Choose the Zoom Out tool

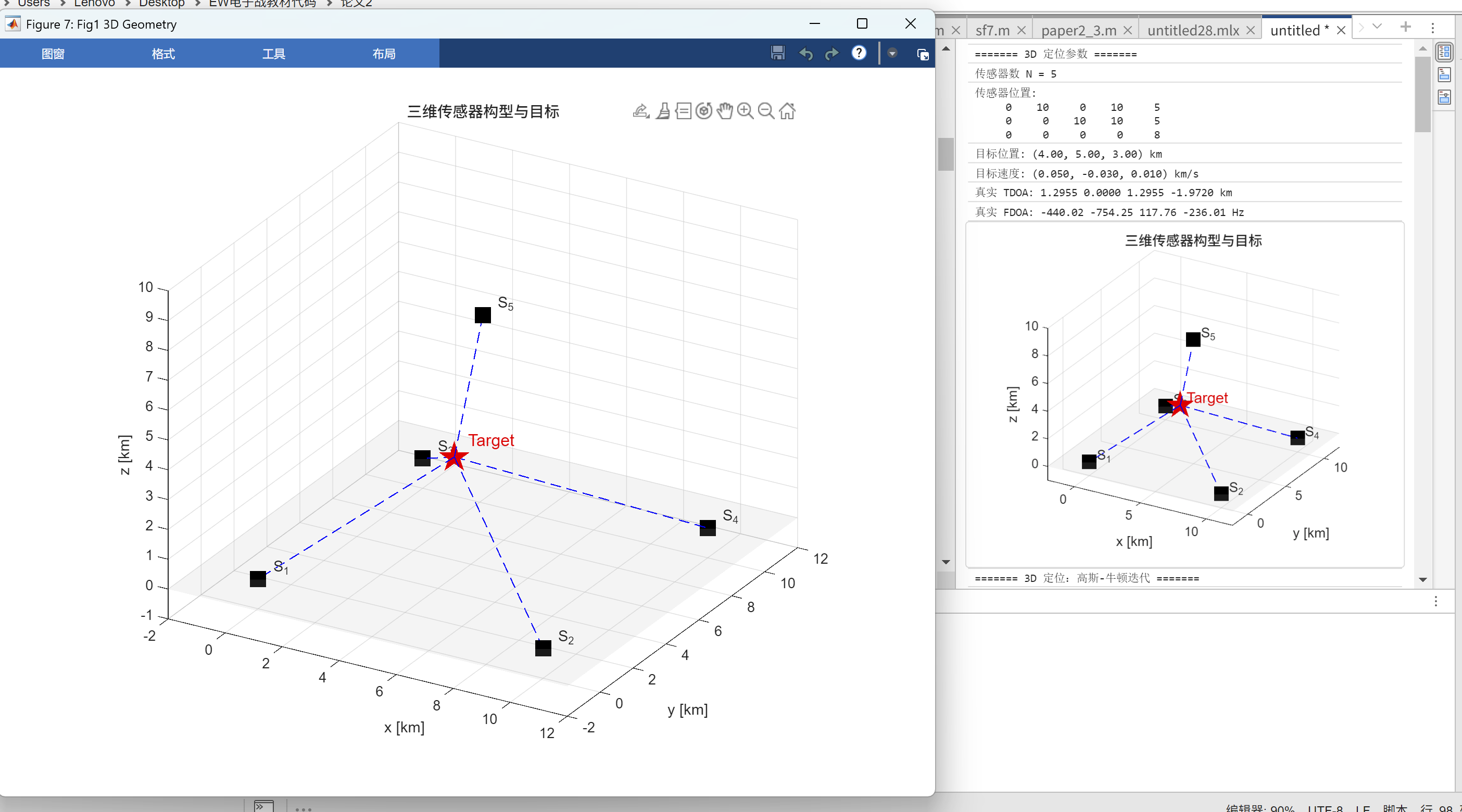click(x=766, y=111)
